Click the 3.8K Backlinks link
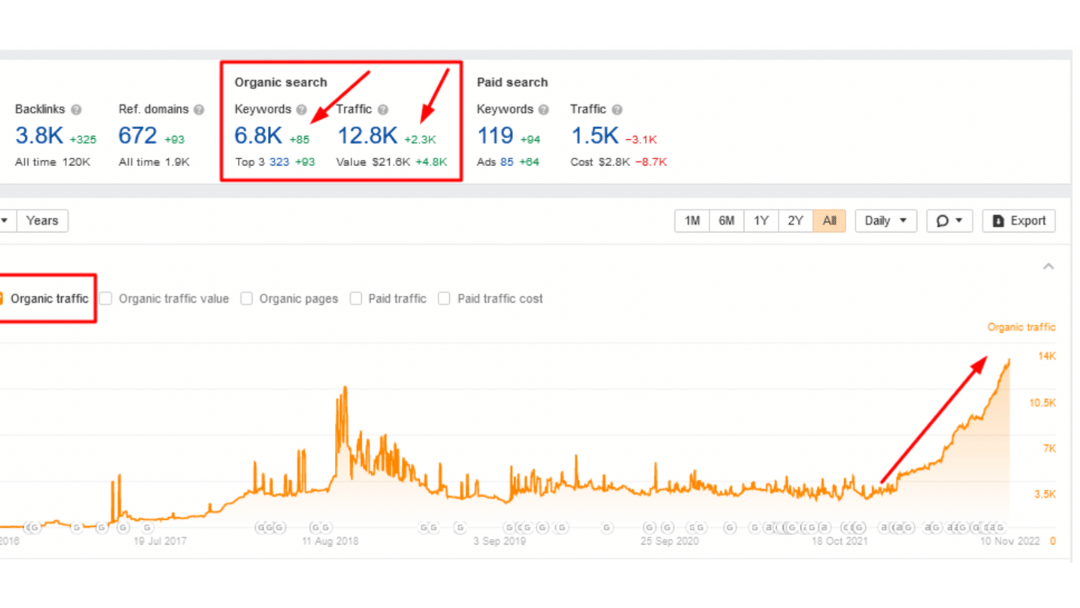1080x608 pixels. (38, 135)
